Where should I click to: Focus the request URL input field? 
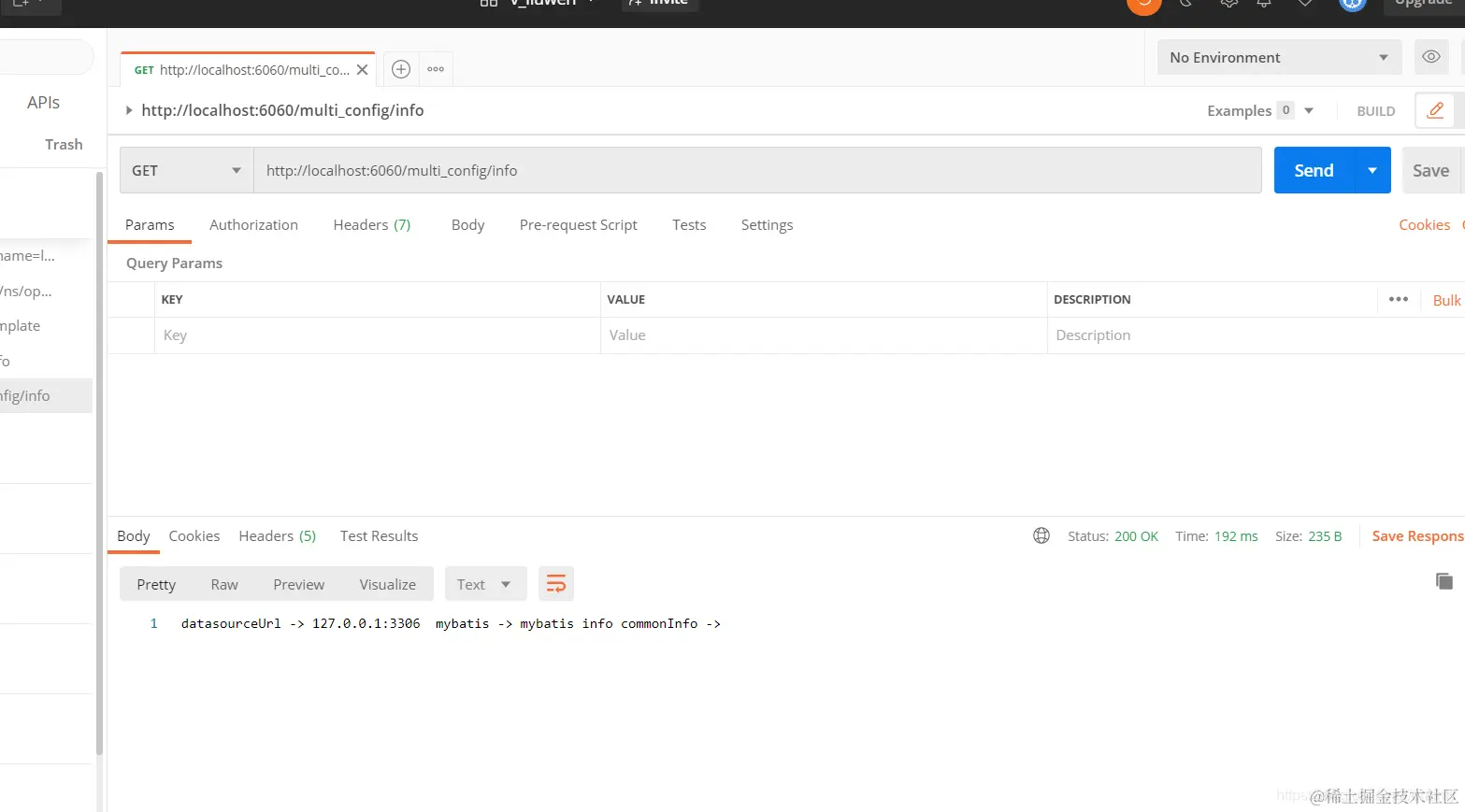point(757,170)
